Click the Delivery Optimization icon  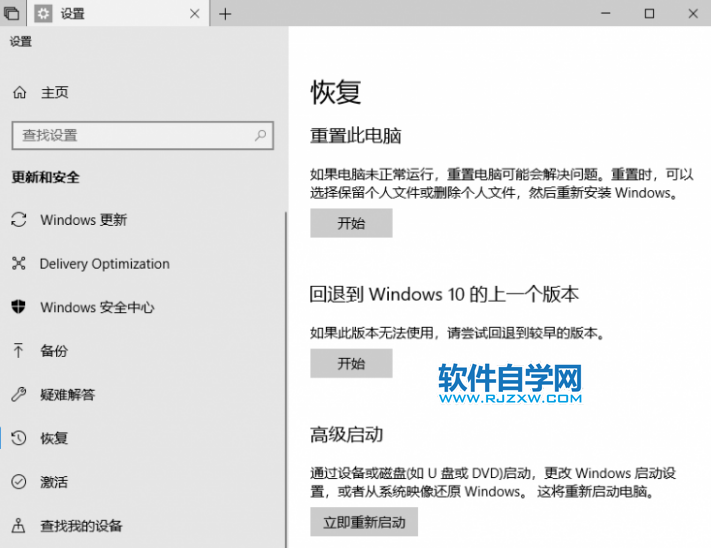19,263
